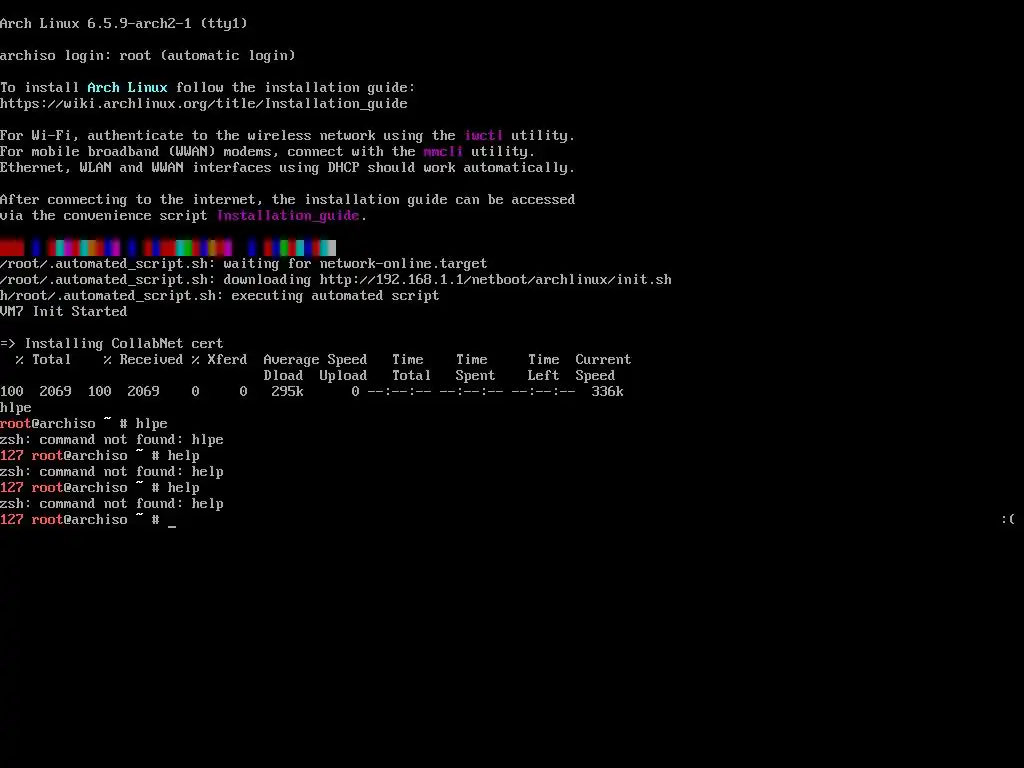Click the '336k' current speed value
The width and height of the screenshot is (1024, 768).
(607, 391)
